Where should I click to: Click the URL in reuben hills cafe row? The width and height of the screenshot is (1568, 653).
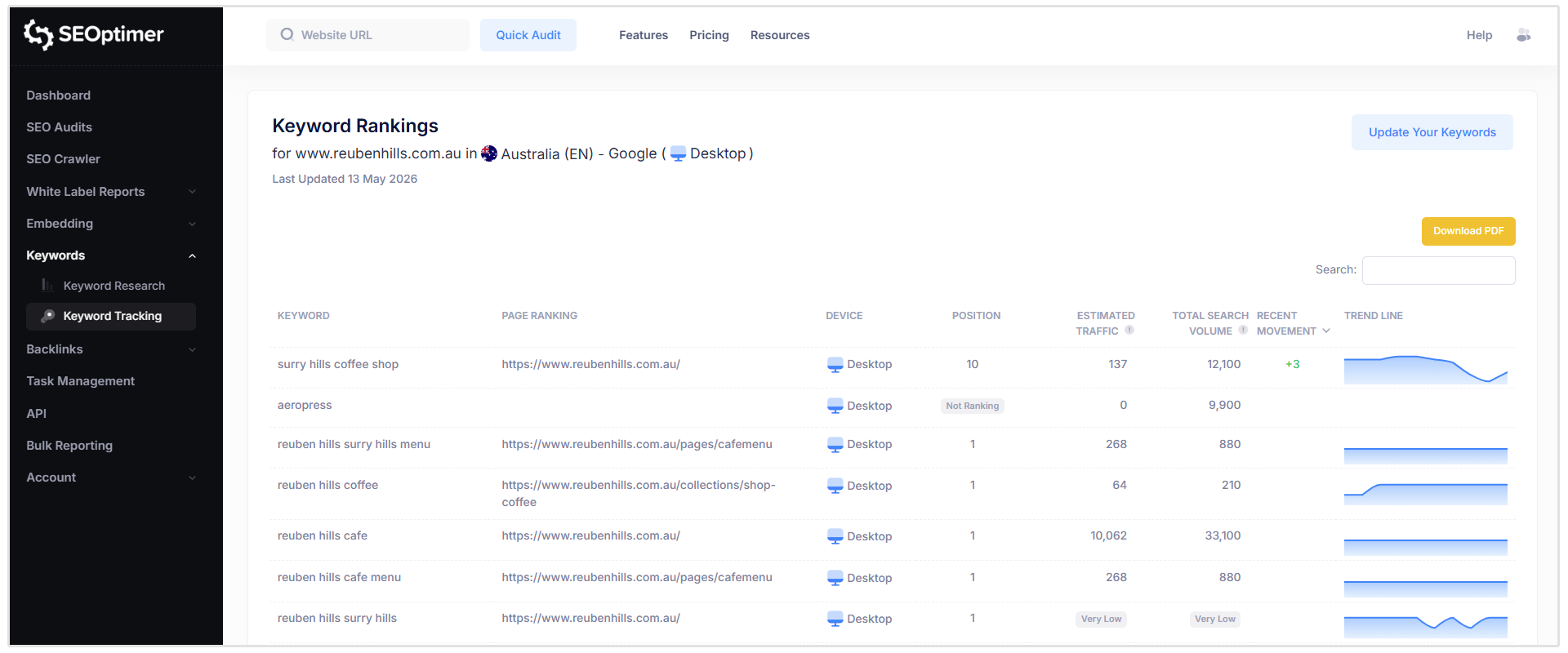click(x=590, y=536)
